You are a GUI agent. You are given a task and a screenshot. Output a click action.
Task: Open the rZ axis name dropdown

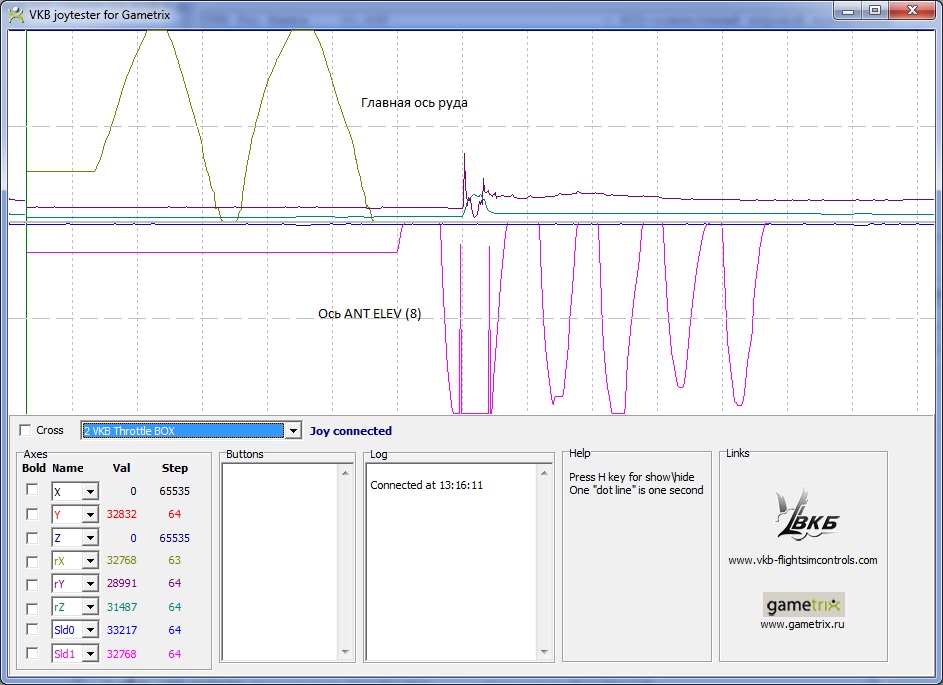pyautogui.click(x=89, y=607)
